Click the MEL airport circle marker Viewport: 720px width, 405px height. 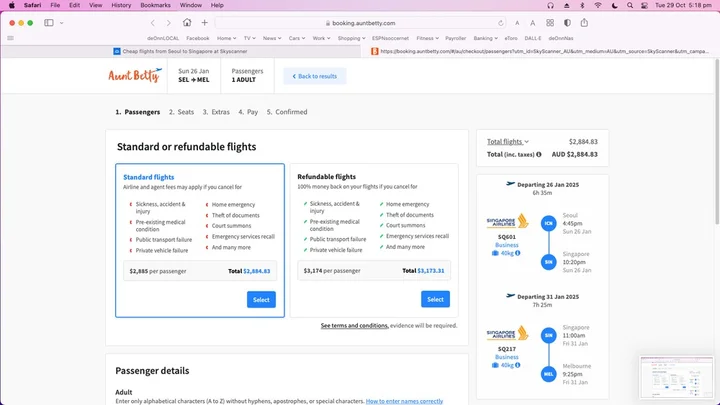[x=548, y=373]
